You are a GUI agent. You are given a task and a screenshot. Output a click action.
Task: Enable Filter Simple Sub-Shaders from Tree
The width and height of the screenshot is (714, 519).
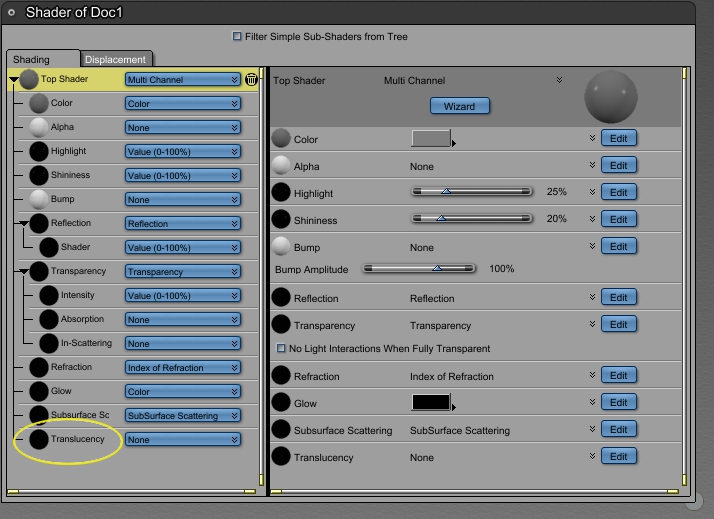237,36
